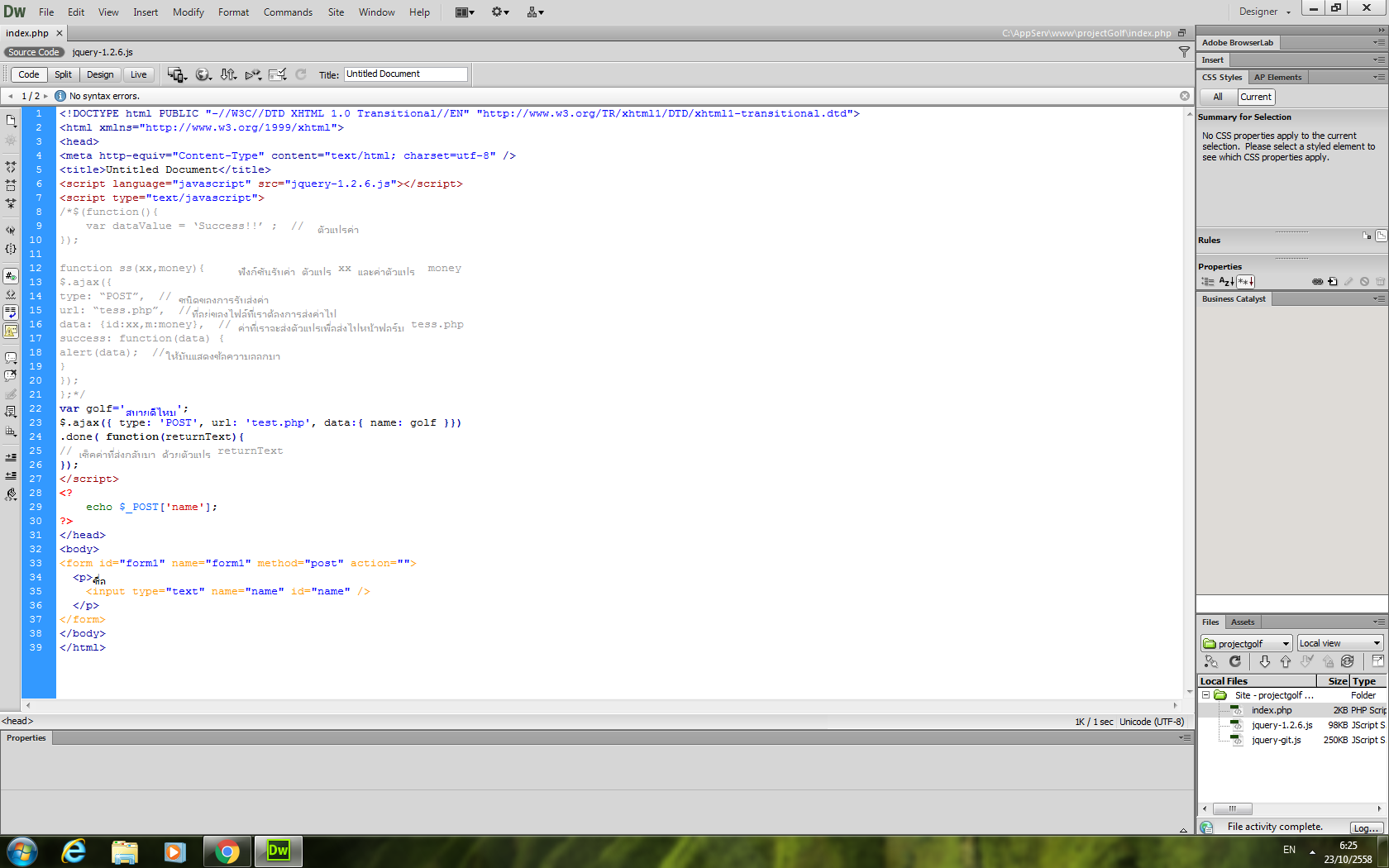Click the Attach Style Sheet link icon

point(1317,282)
